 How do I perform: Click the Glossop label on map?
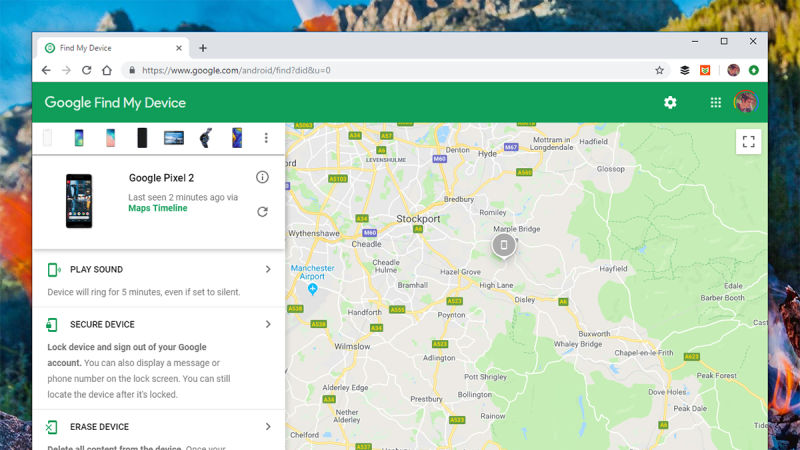pyautogui.click(x=611, y=169)
